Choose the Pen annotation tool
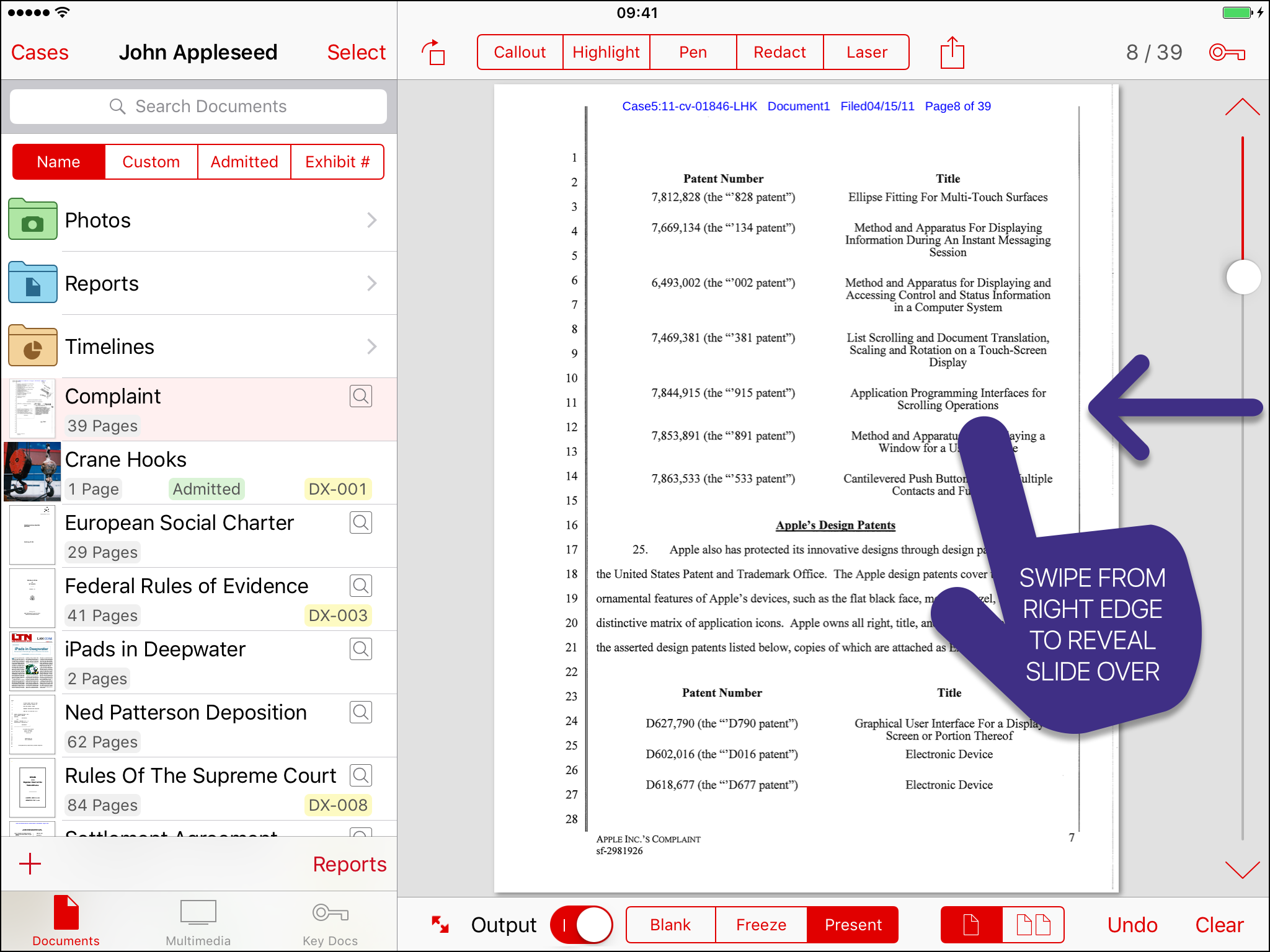Image resolution: width=1270 pixels, height=952 pixels. pos(693,52)
